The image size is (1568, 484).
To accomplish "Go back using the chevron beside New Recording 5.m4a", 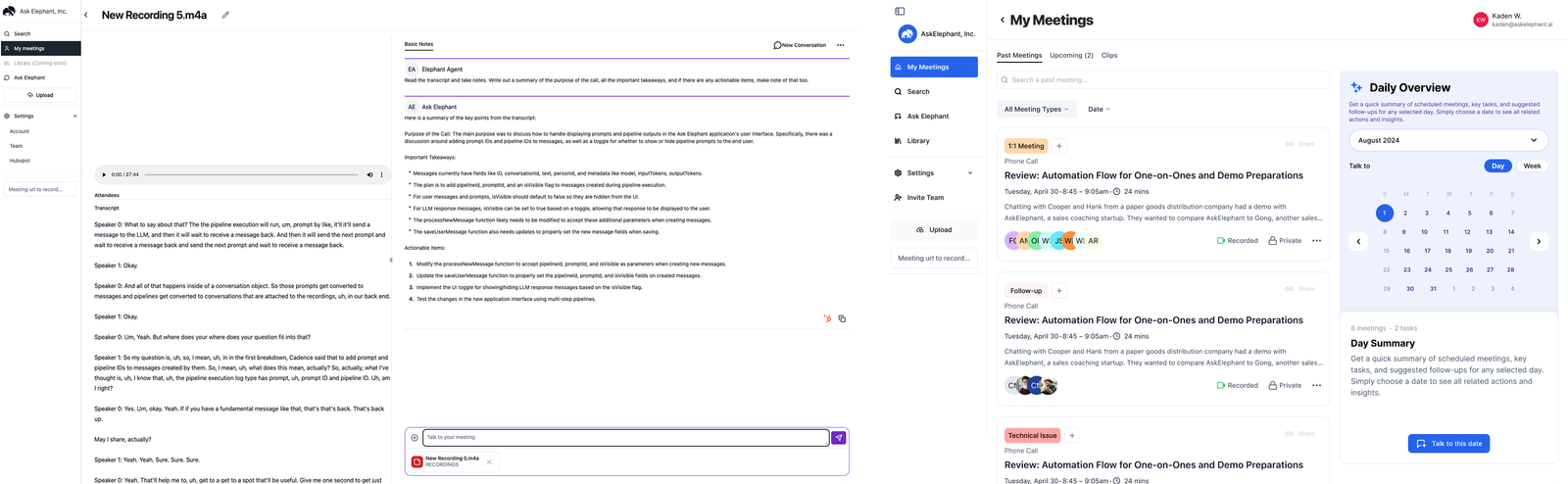I will click(x=86, y=15).
